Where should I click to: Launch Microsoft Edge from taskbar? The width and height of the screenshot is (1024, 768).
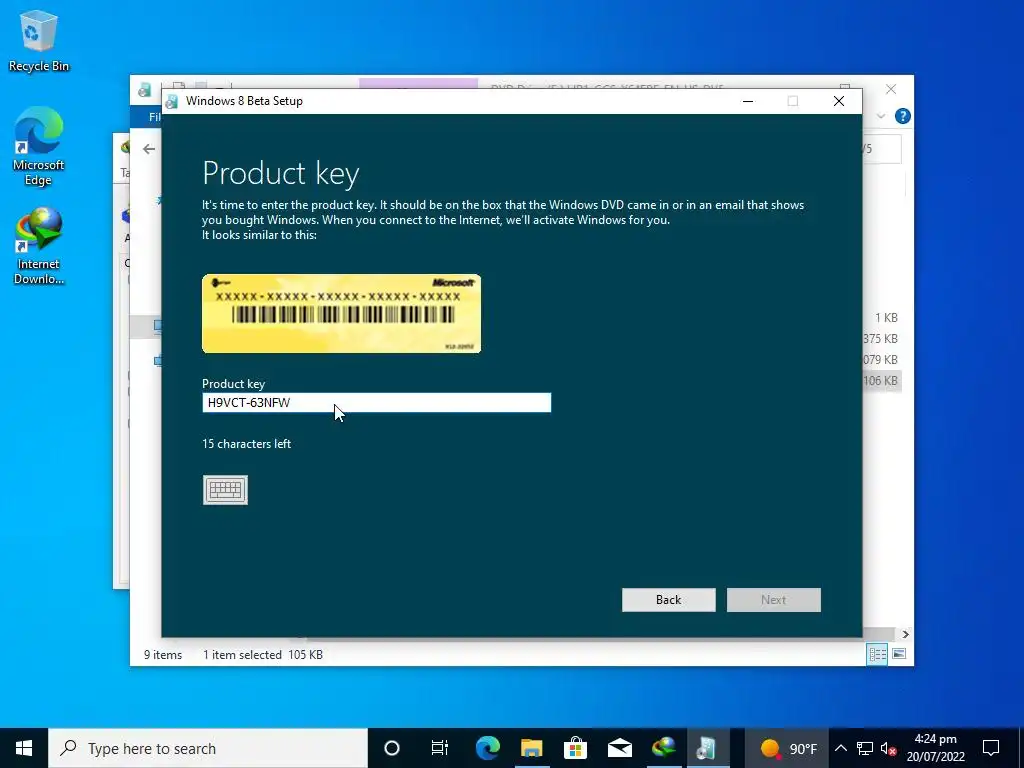point(487,748)
